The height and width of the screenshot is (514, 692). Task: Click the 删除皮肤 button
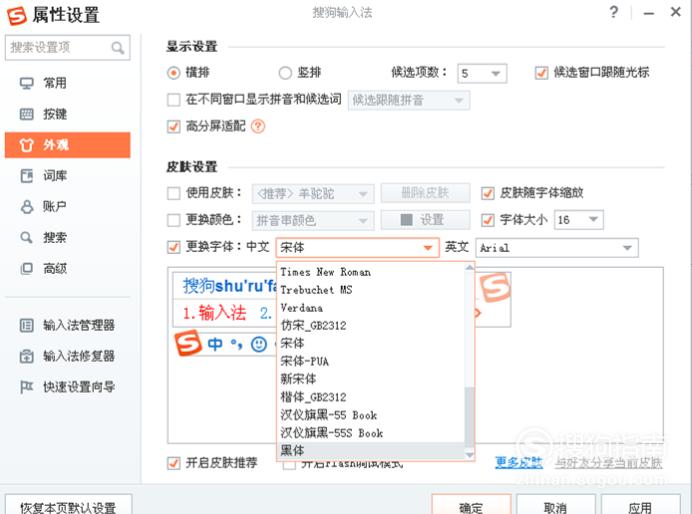coord(425,193)
